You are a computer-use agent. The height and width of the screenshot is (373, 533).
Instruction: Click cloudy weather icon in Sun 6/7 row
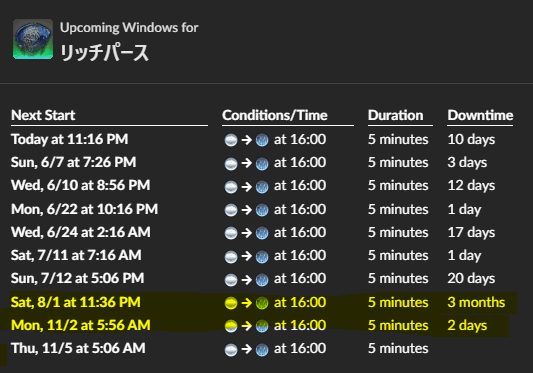tap(231, 163)
